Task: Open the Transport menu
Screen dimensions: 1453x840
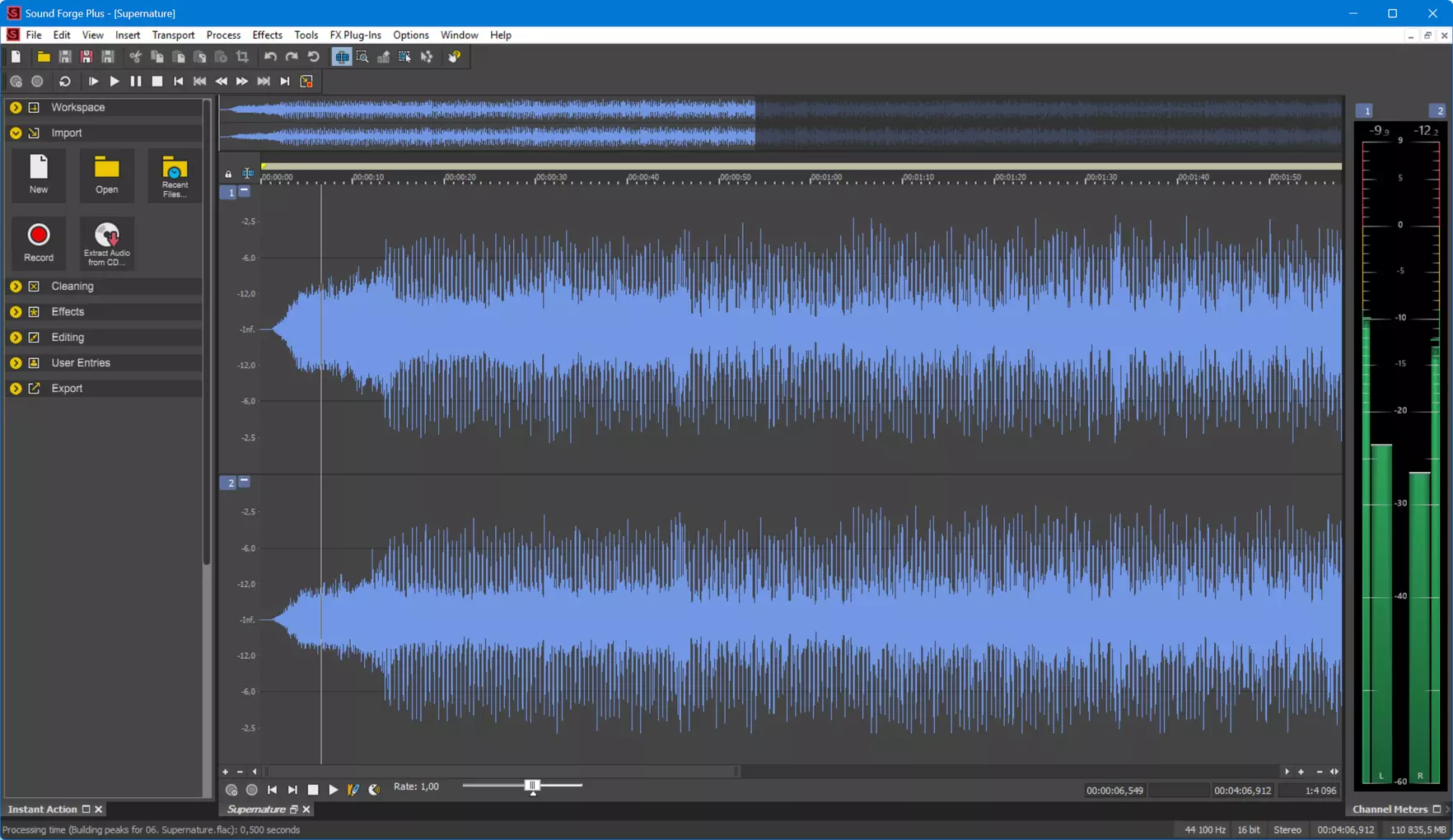Action: [173, 35]
